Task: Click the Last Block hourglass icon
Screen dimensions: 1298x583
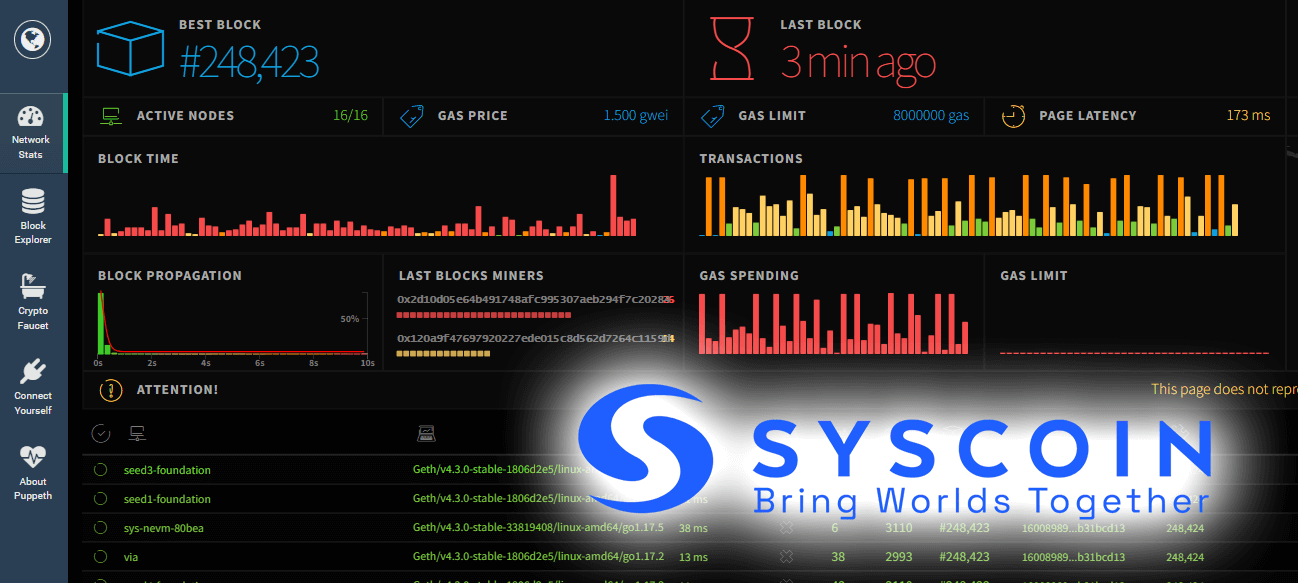Action: 732,48
